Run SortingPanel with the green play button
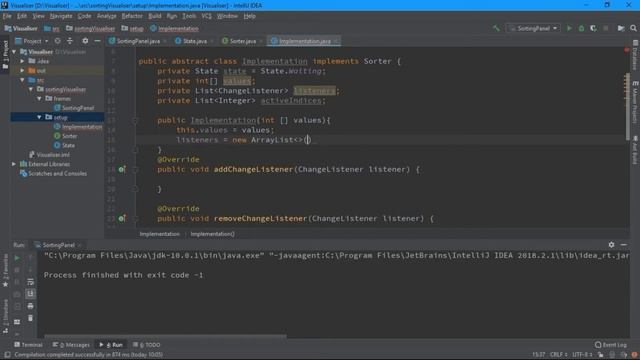Image resolution: width=640 pixels, height=360 pixels. coord(569,28)
